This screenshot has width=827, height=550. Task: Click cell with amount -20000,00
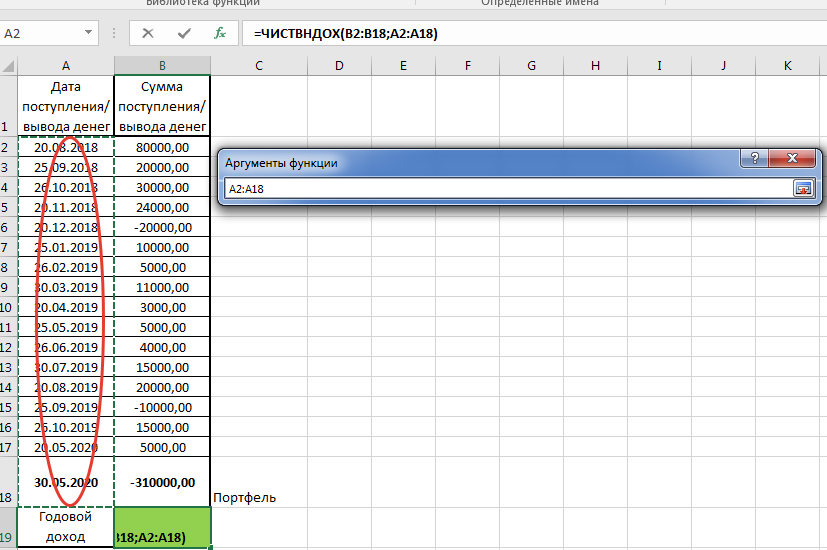click(x=162, y=227)
